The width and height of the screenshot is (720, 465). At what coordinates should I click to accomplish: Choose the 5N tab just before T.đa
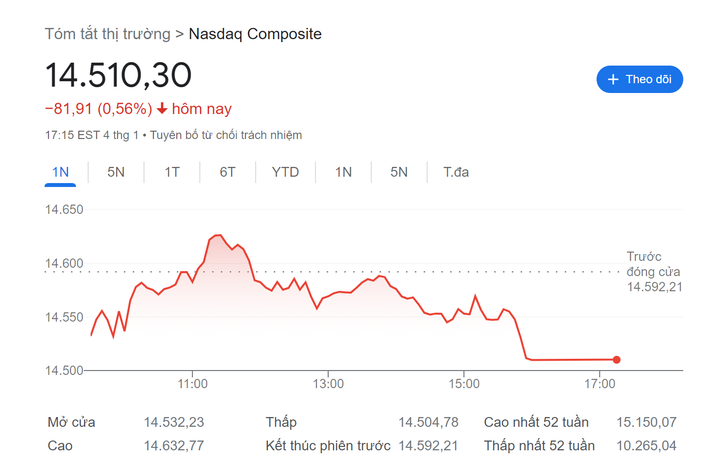[399, 172]
